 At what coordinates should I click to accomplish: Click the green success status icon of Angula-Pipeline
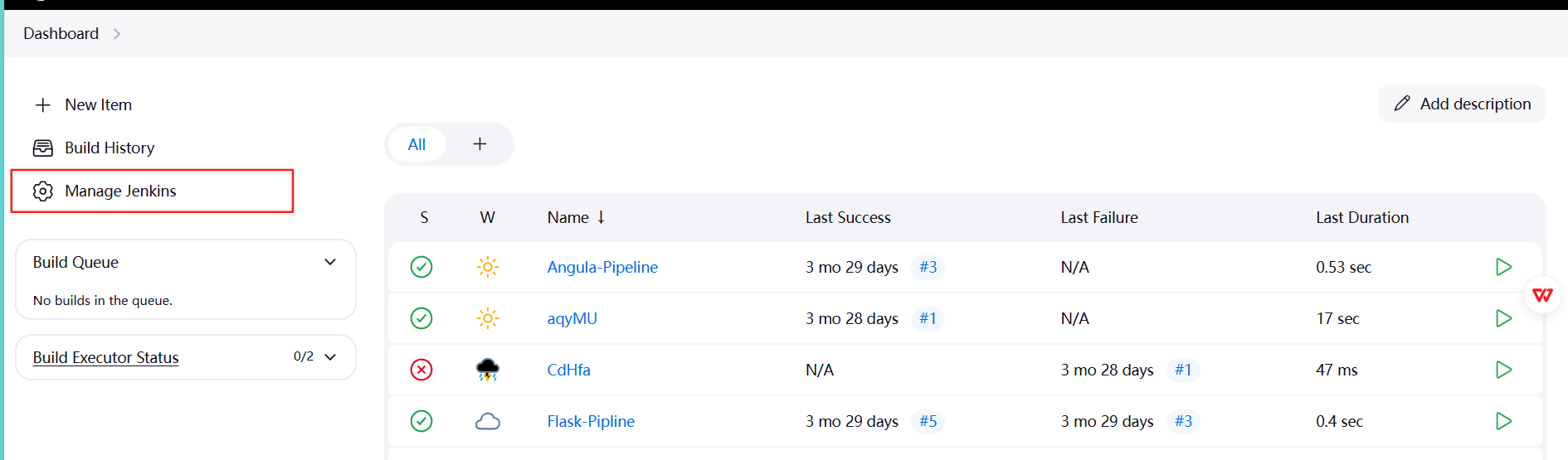pyautogui.click(x=421, y=267)
